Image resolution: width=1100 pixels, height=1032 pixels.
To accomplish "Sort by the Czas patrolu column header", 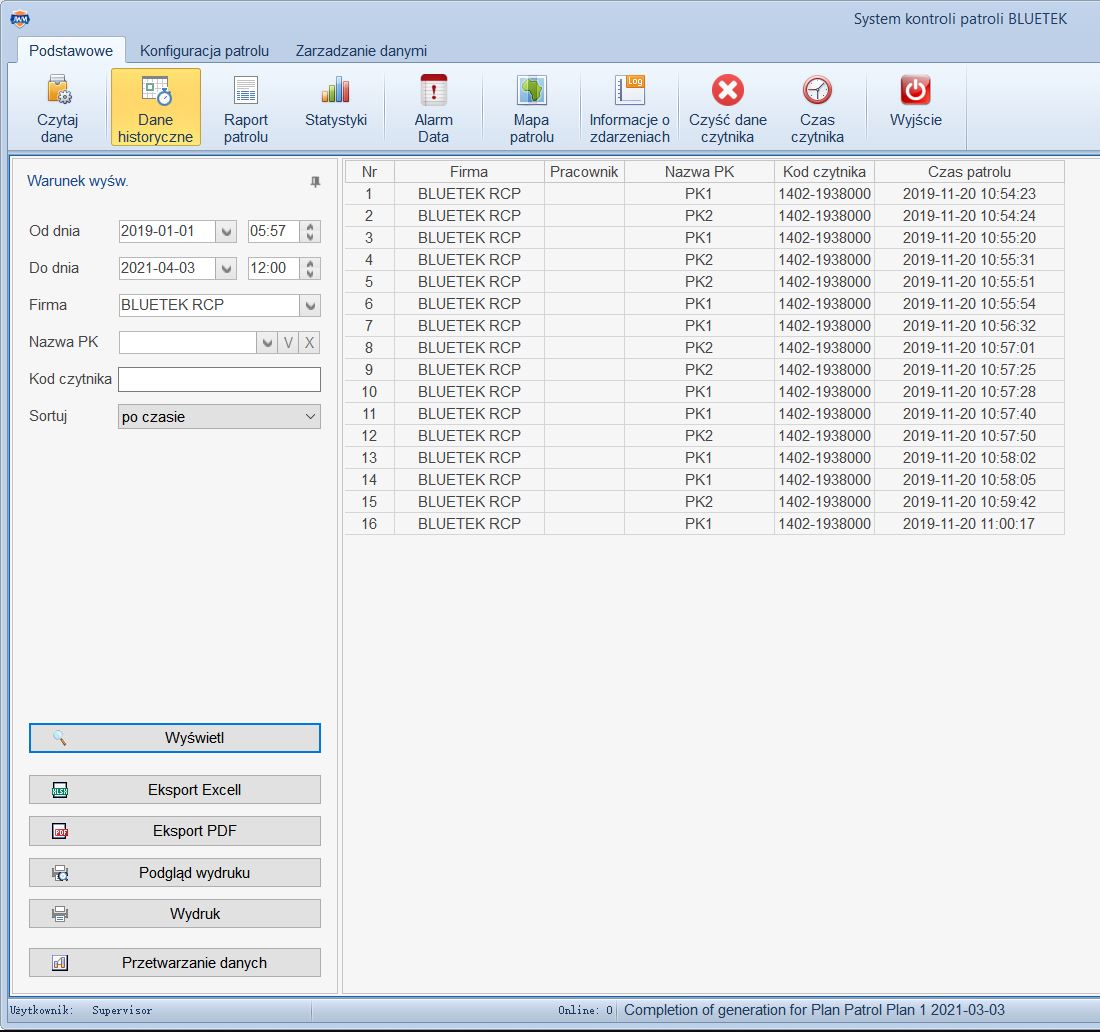I will (970, 172).
